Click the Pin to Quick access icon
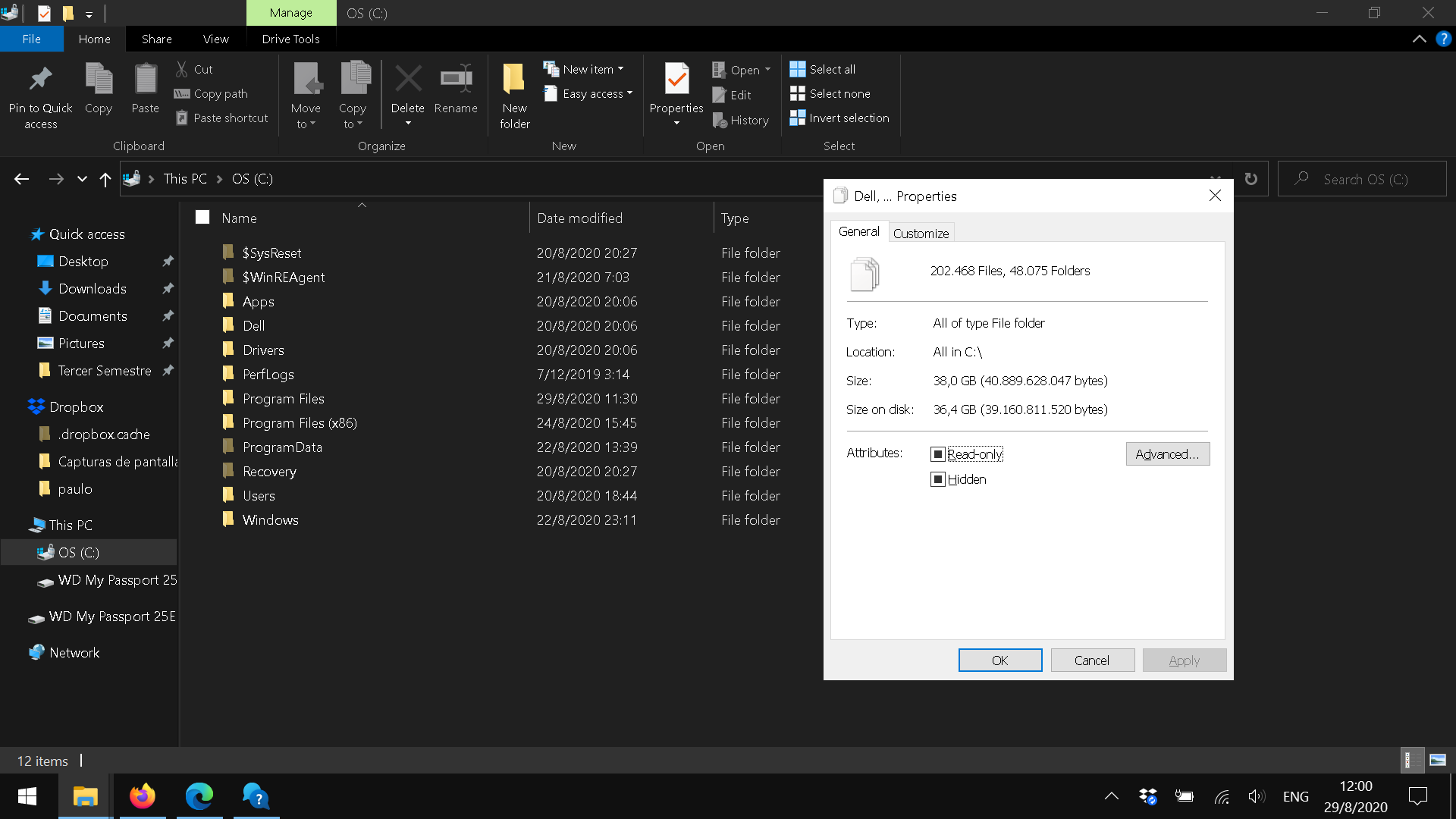This screenshot has height=819, width=1456. pos(40,79)
